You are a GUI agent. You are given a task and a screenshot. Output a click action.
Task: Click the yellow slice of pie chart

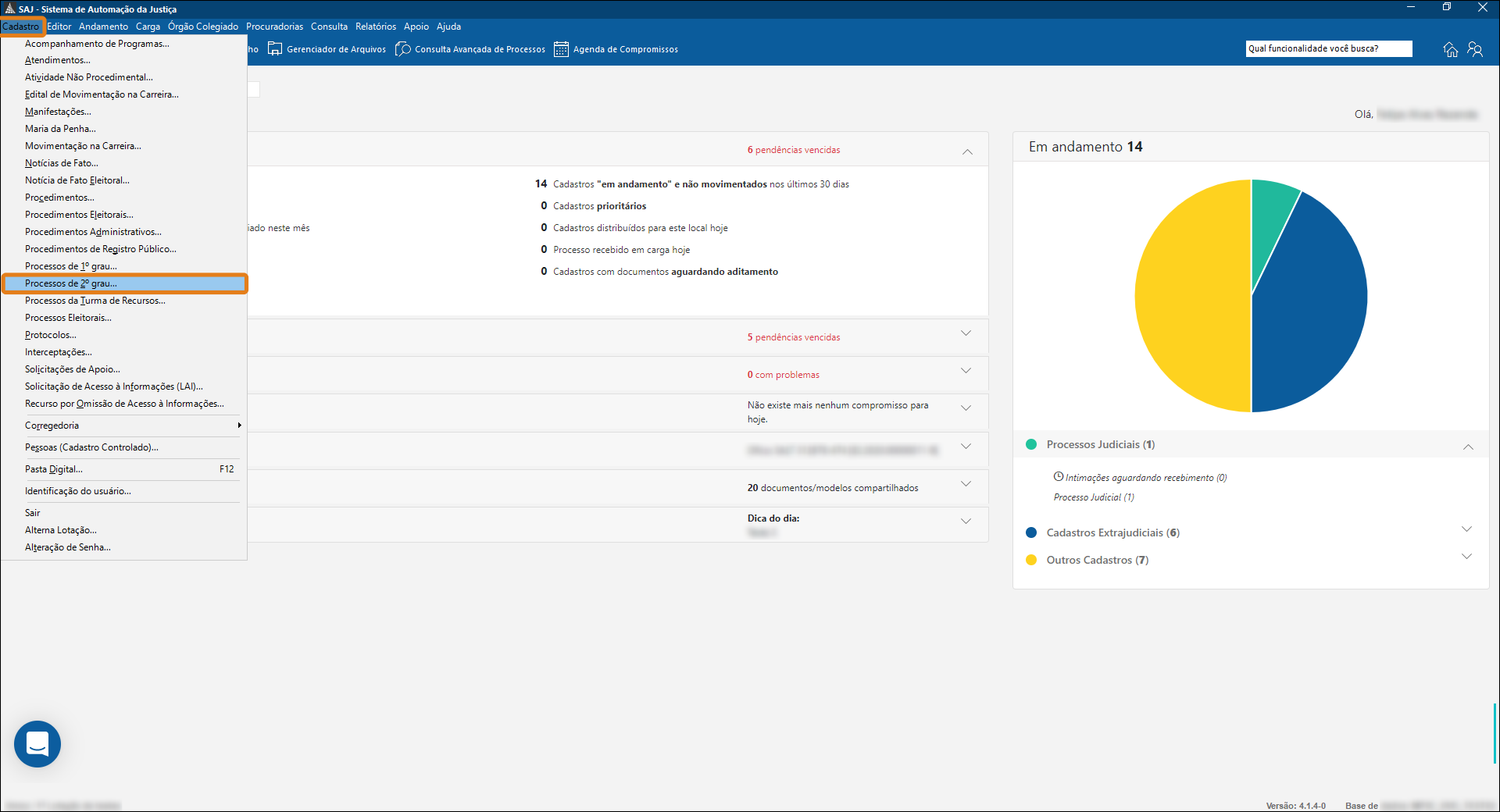pyautogui.click(x=1191, y=297)
